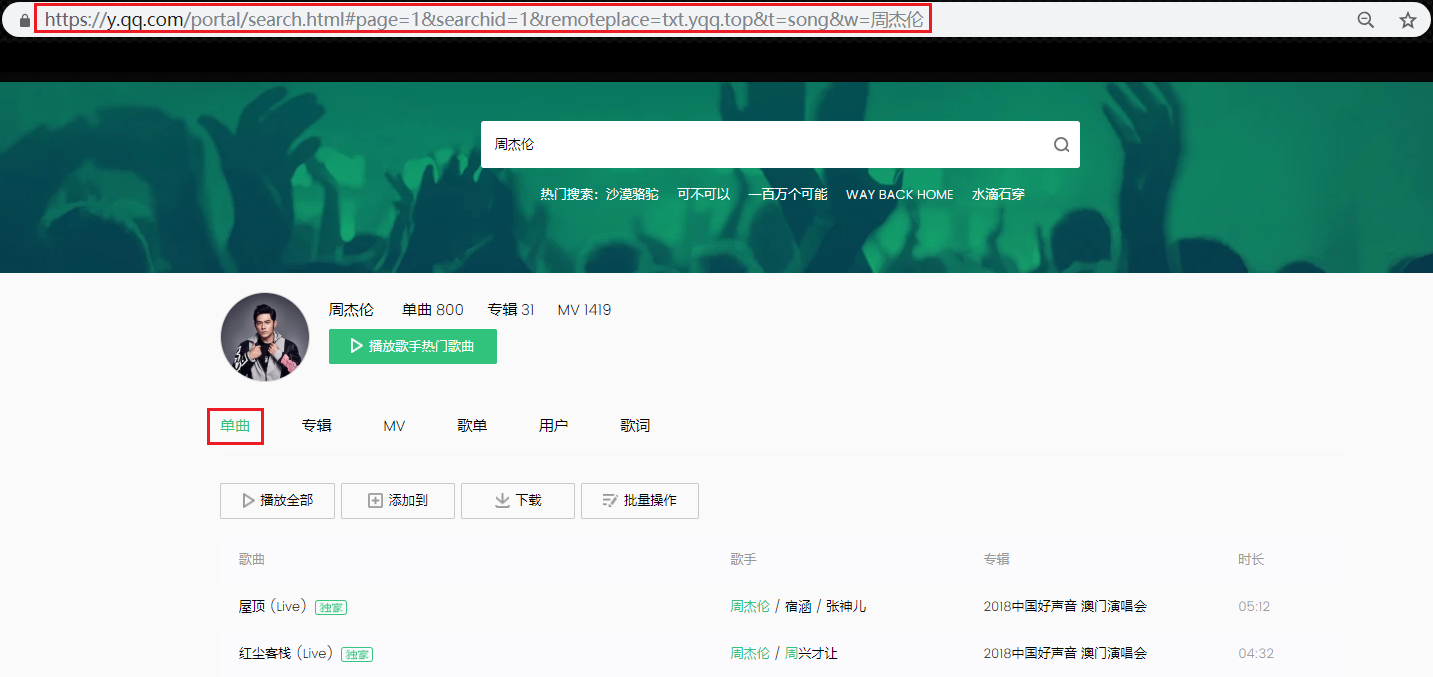Click the zoom magnifier icon in address bar
This screenshot has height=677, width=1433.
point(1365,20)
